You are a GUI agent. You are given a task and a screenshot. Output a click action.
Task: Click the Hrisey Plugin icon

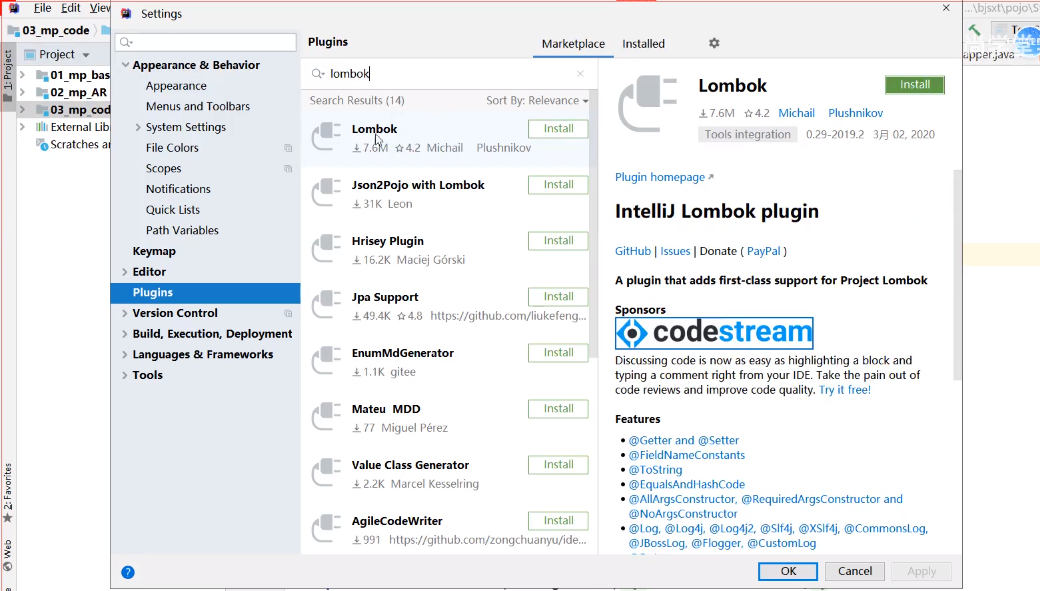(326, 249)
